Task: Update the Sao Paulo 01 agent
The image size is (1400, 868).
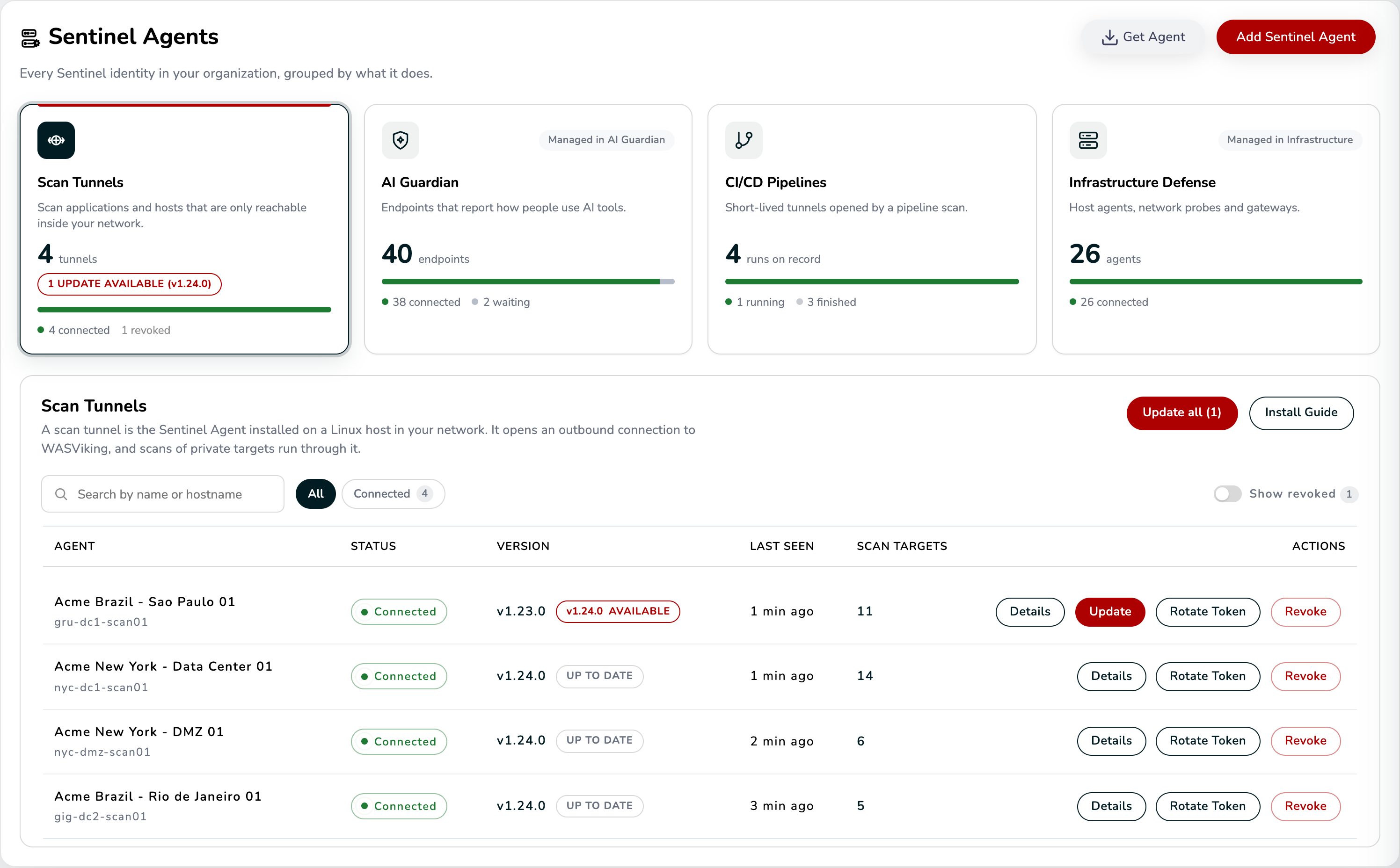Action: [1109, 611]
